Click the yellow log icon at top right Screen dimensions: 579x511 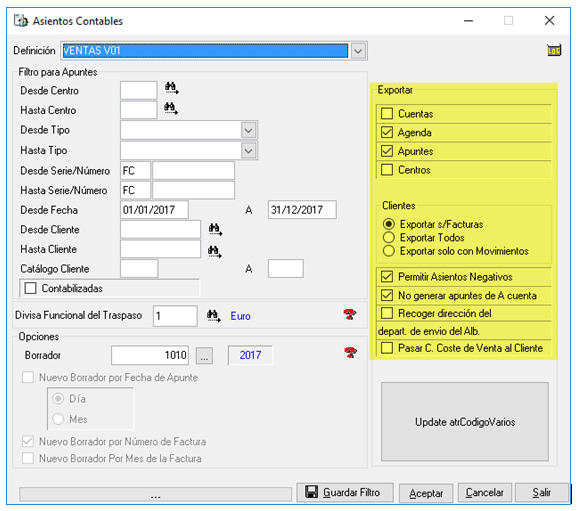point(554,50)
